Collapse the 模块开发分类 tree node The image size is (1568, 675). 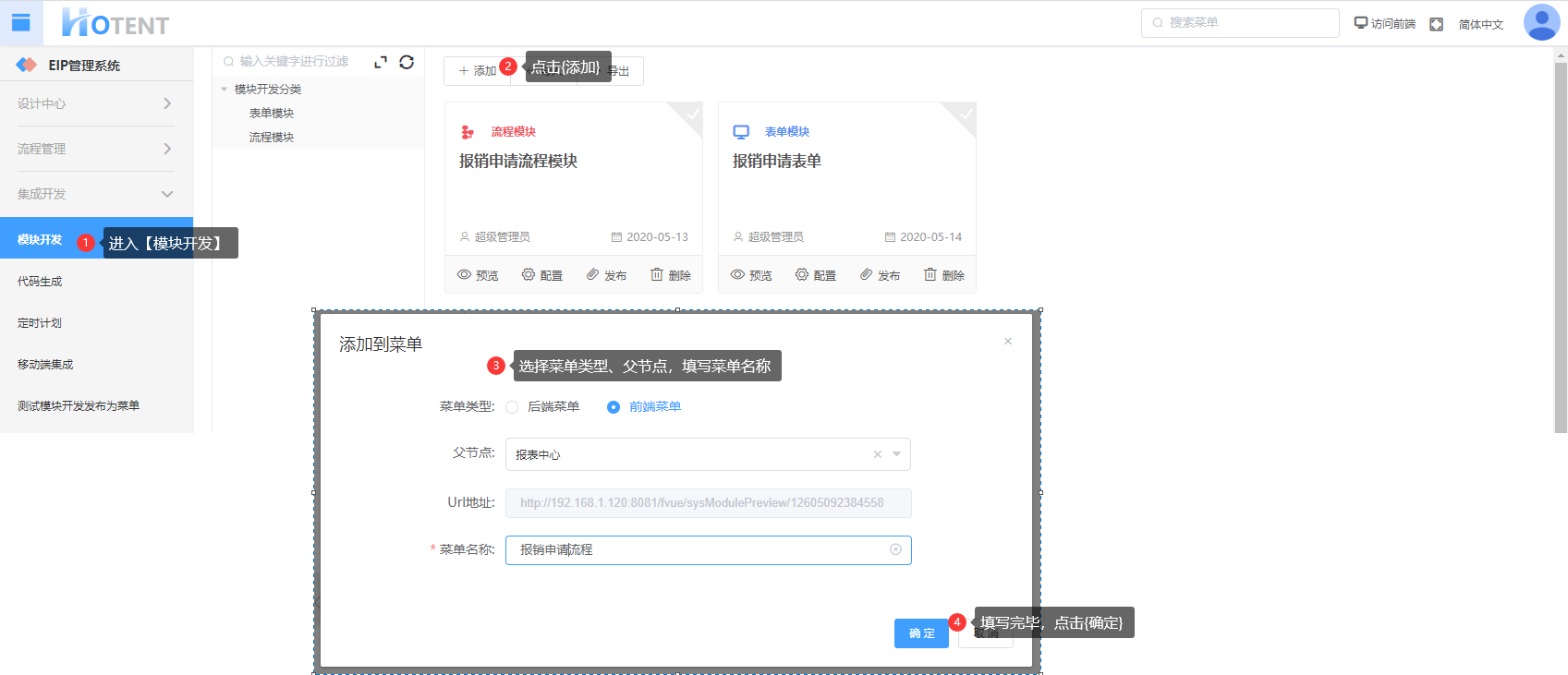[225, 90]
